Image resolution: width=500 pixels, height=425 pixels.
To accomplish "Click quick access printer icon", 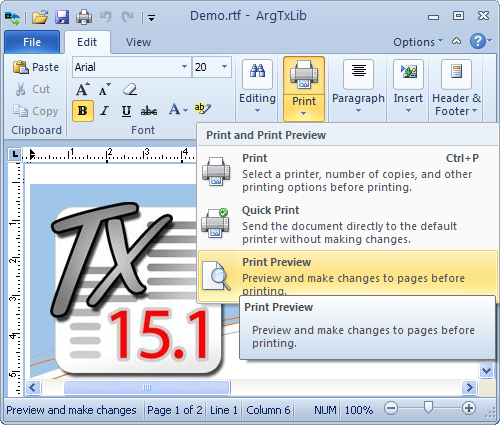I will coord(84,17).
